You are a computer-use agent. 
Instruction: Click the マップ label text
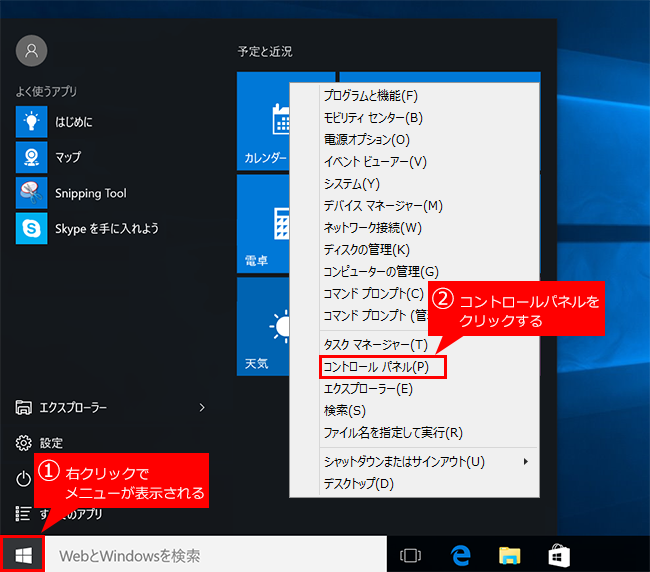[x=68, y=157]
